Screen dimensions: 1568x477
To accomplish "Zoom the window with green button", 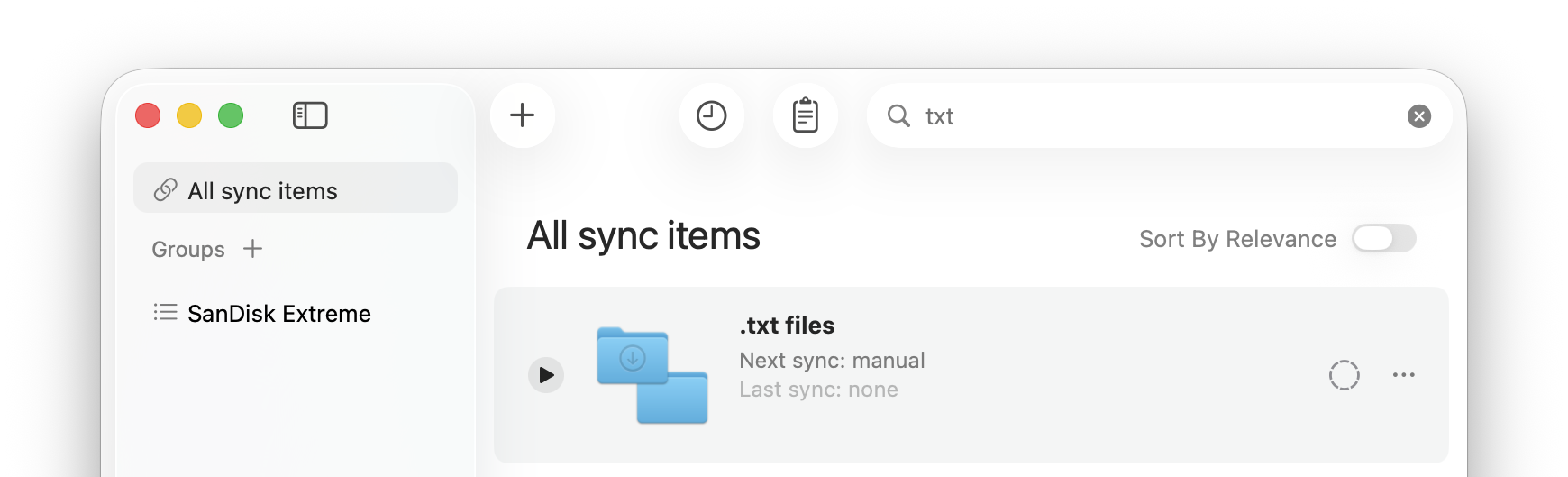I will pos(231,115).
